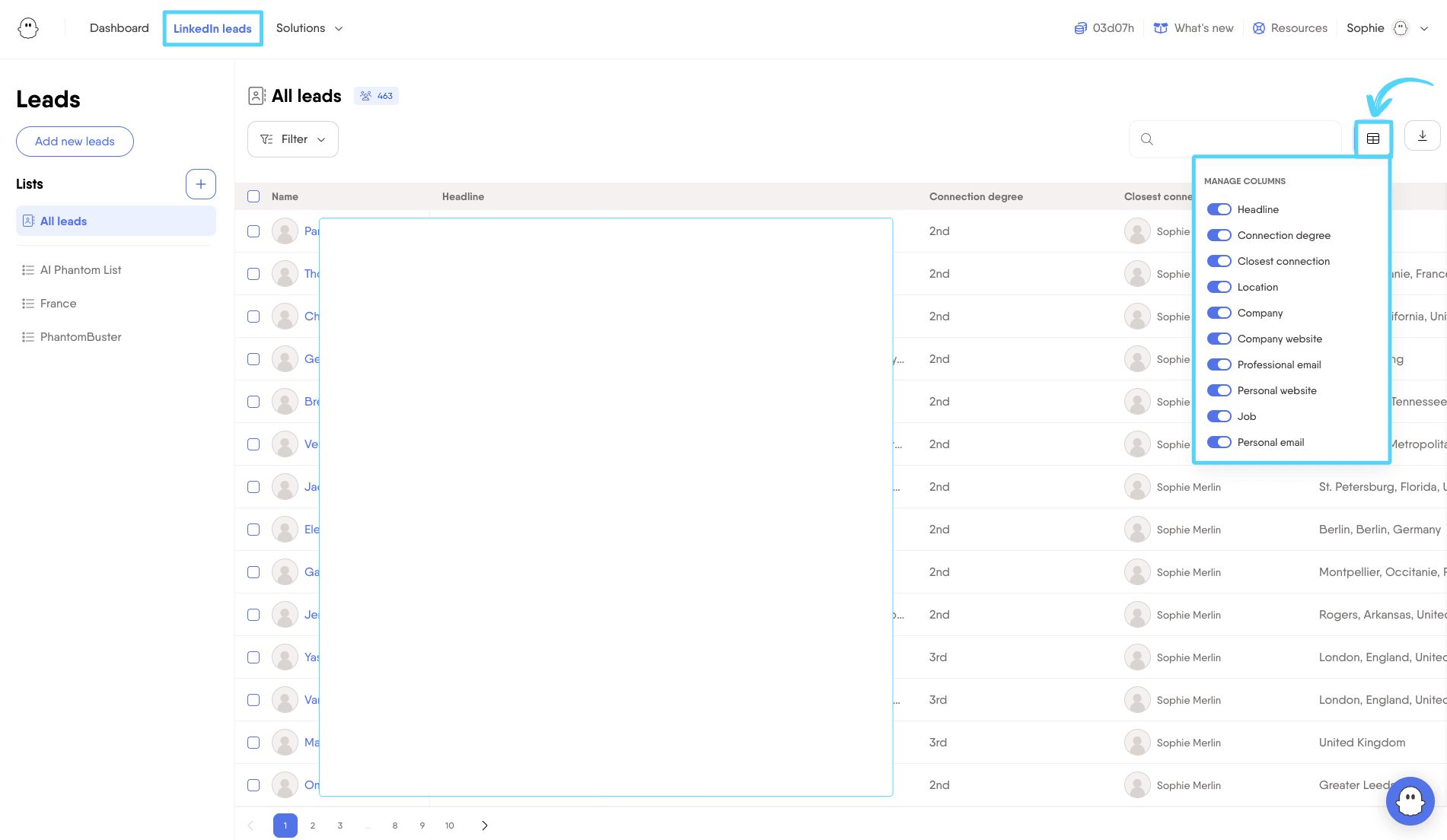Toggle the Company column switch
Screen dimensions: 1447x840
pos(1219,313)
